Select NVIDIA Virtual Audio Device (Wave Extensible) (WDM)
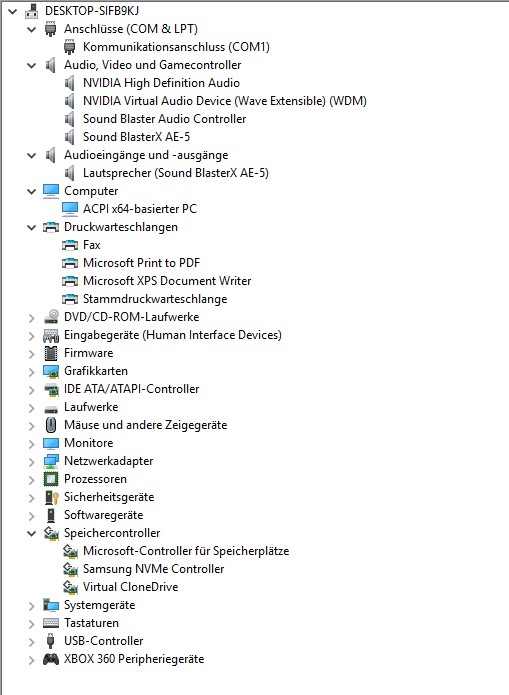The height and width of the screenshot is (695, 509). pyautogui.click(x=225, y=101)
